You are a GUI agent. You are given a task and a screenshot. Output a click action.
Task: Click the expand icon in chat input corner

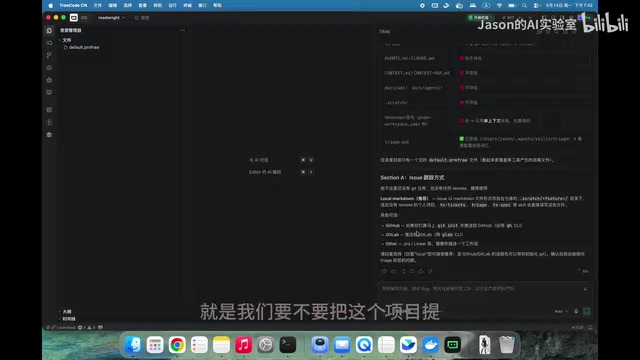(x=586, y=289)
